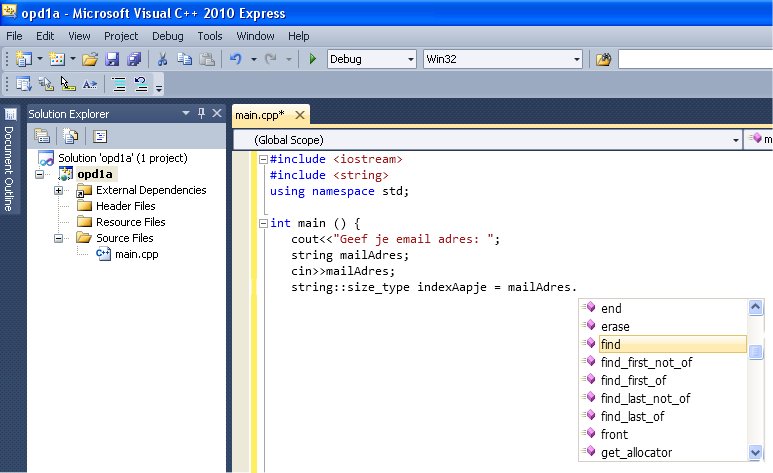Select main.cpp in Source Files
773x473 pixels.
pos(136,254)
